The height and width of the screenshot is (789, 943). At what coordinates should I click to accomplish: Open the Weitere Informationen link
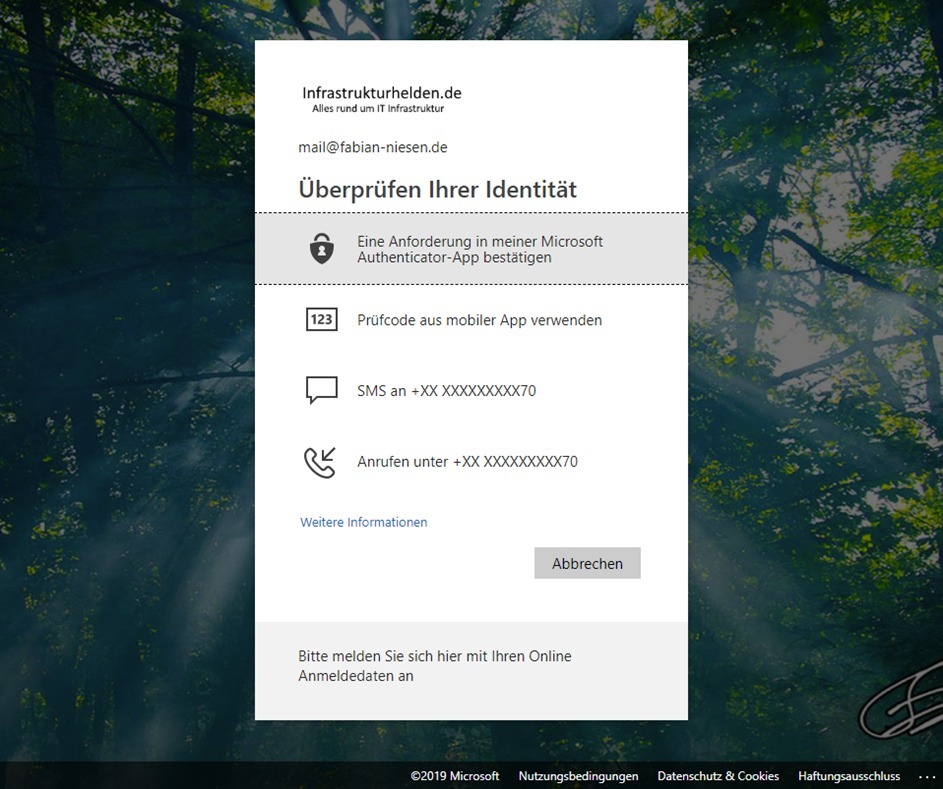point(364,522)
